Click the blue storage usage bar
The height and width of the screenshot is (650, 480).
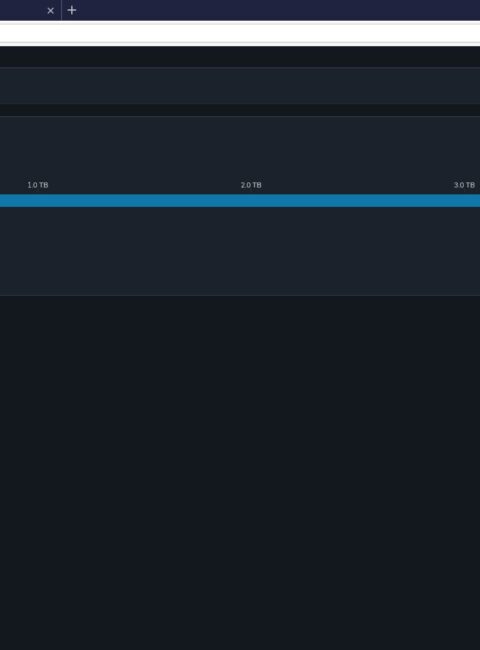(240, 201)
